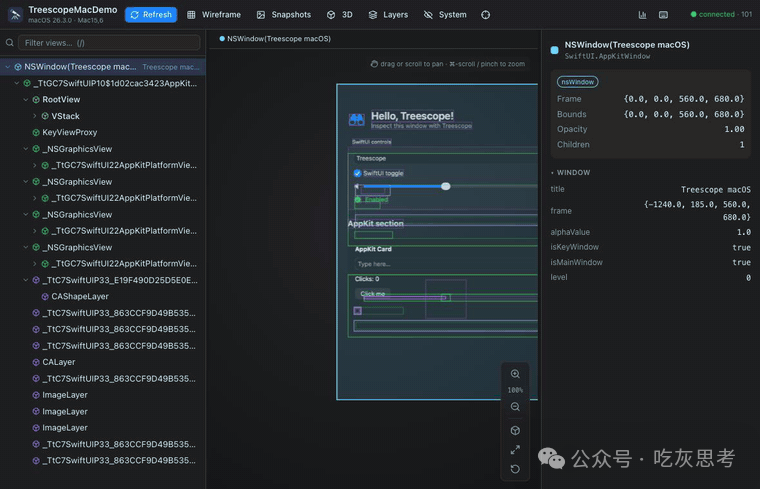Click the 3D cube icon in canvas controls
This screenshot has width=760, height=489.
[x=515, y=430]
